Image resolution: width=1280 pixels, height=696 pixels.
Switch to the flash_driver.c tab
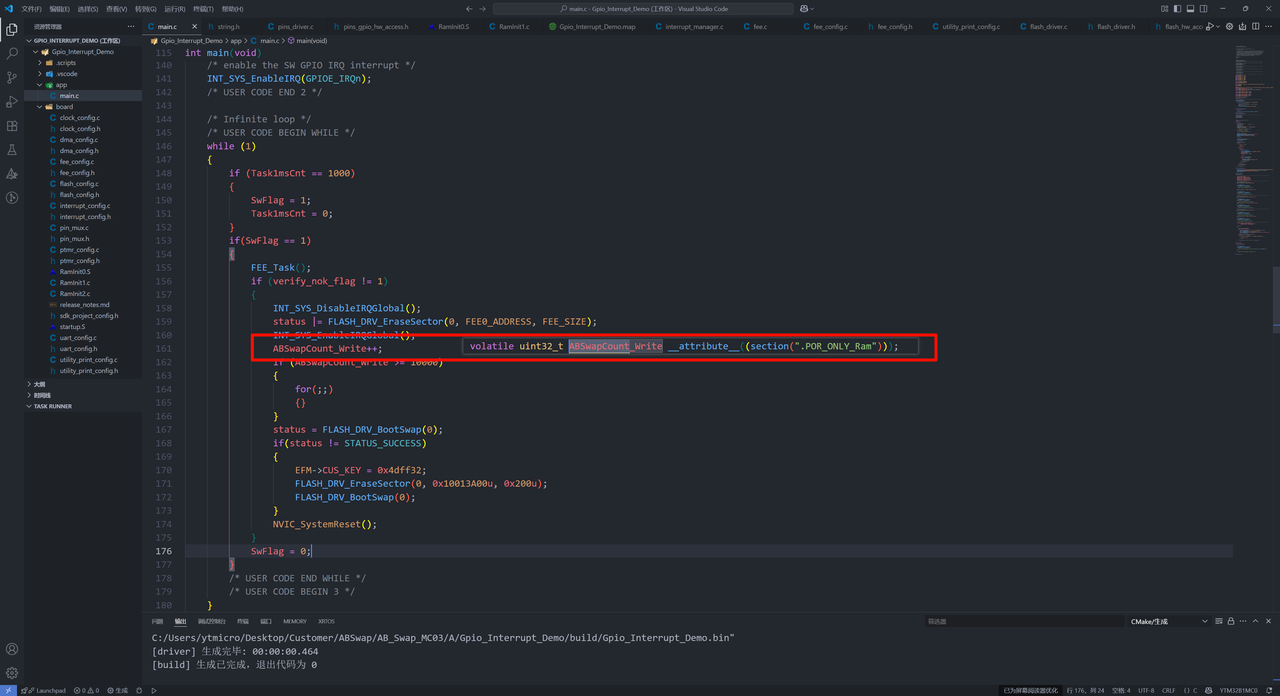1048,27
